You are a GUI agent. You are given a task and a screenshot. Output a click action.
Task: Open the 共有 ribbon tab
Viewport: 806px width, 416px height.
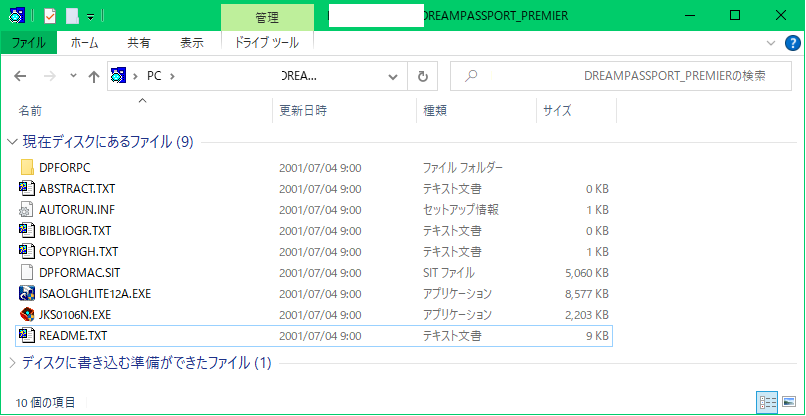pyautogui.click(x=139, y=43)
